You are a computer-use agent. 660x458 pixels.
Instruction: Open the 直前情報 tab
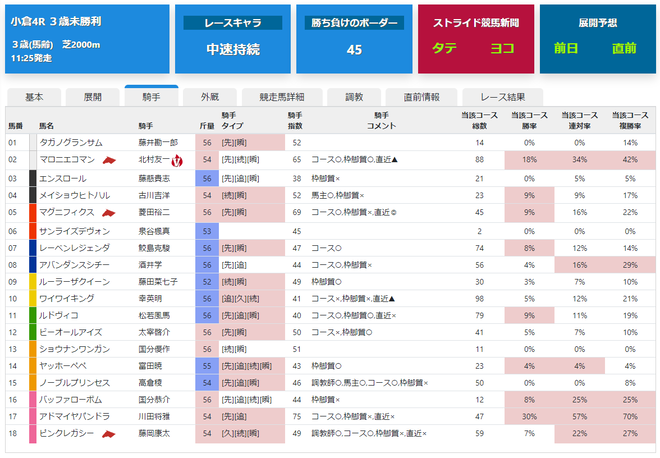(x=421, y=97)
